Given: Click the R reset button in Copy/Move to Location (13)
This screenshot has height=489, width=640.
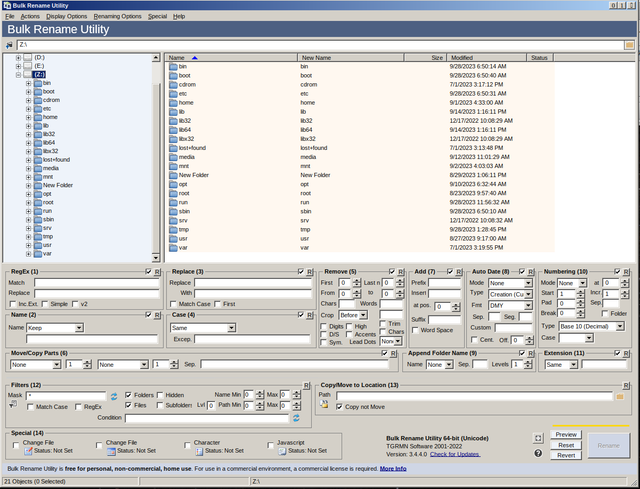Looking at the screenshot, I should (x=626, y=385).
